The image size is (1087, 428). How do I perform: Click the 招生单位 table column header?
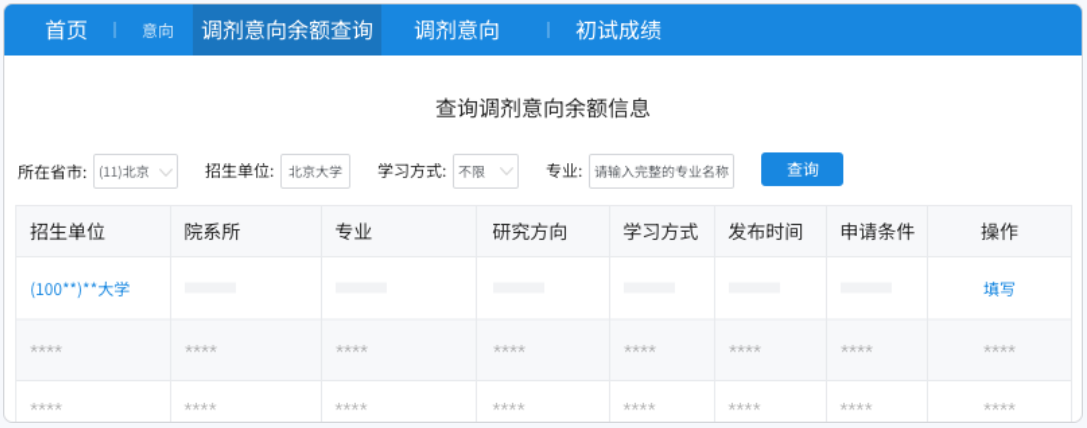coord(68,232)
